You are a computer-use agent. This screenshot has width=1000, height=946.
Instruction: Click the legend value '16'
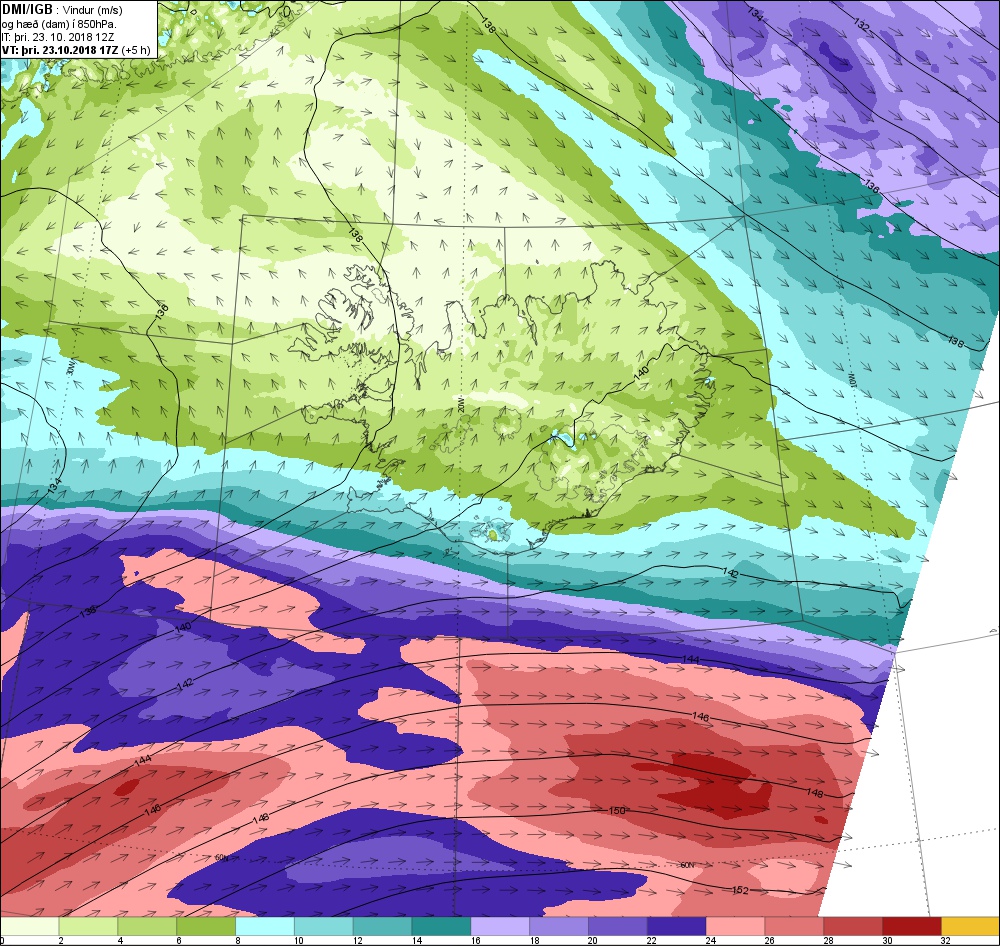[475, 940]
